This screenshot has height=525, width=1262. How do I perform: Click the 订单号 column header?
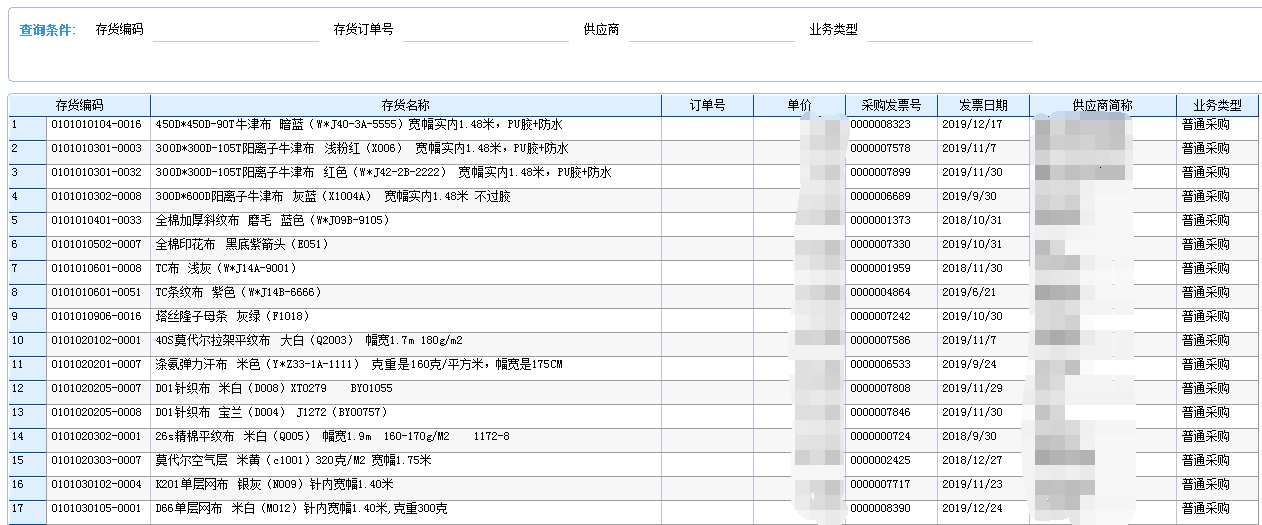click(707, 105)
